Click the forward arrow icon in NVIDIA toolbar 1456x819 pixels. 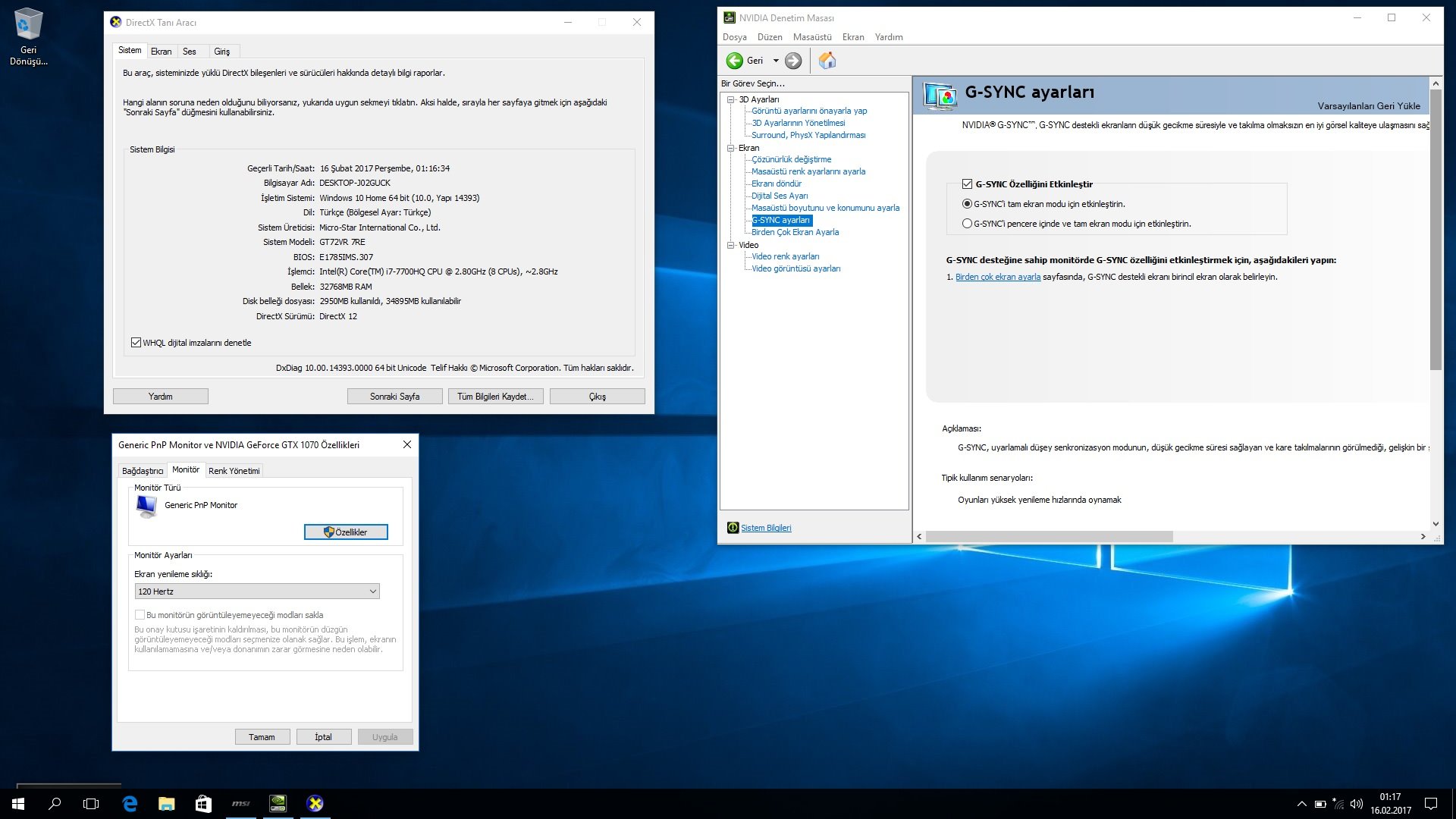tap(793, 61)
